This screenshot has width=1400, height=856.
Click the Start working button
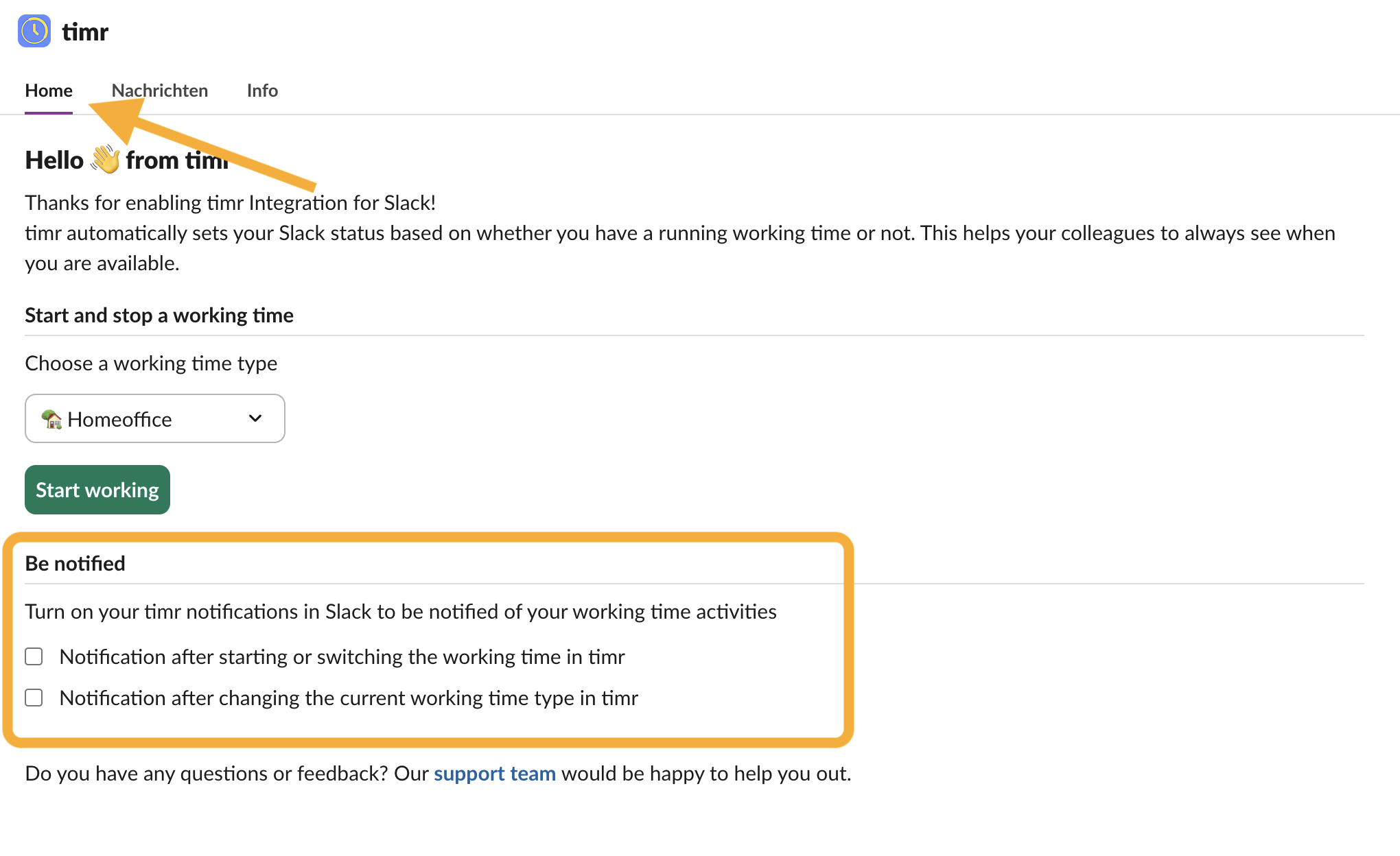(97, 490)
